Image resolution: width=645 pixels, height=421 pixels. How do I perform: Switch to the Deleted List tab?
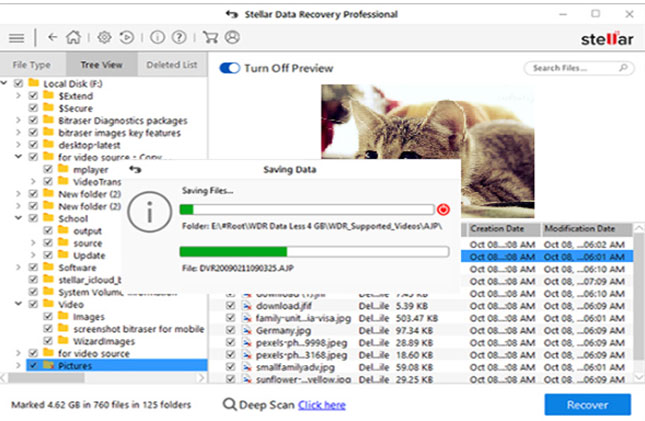tap(172, 65)
